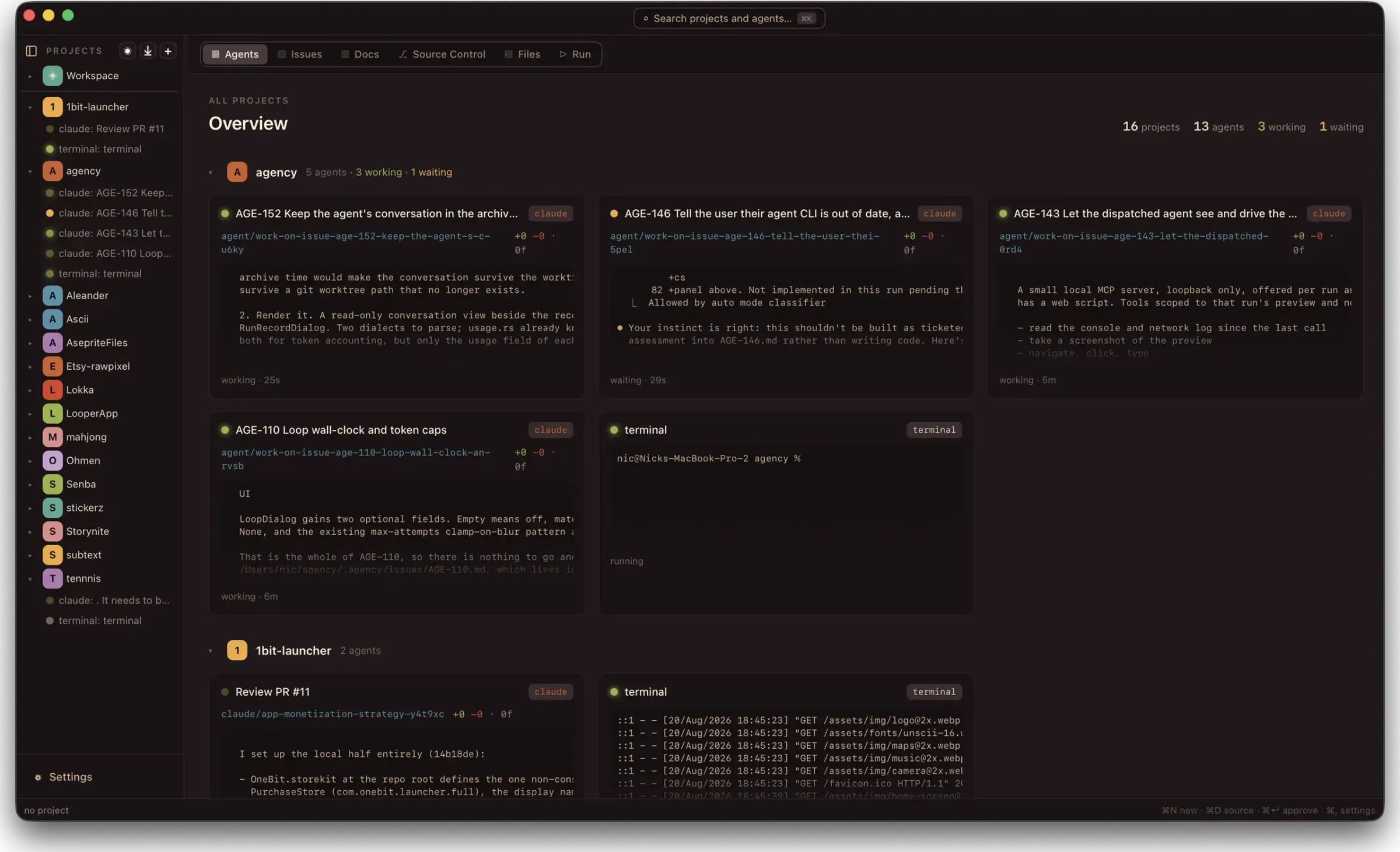Click the subtext project badge icon

click(52, 555)
